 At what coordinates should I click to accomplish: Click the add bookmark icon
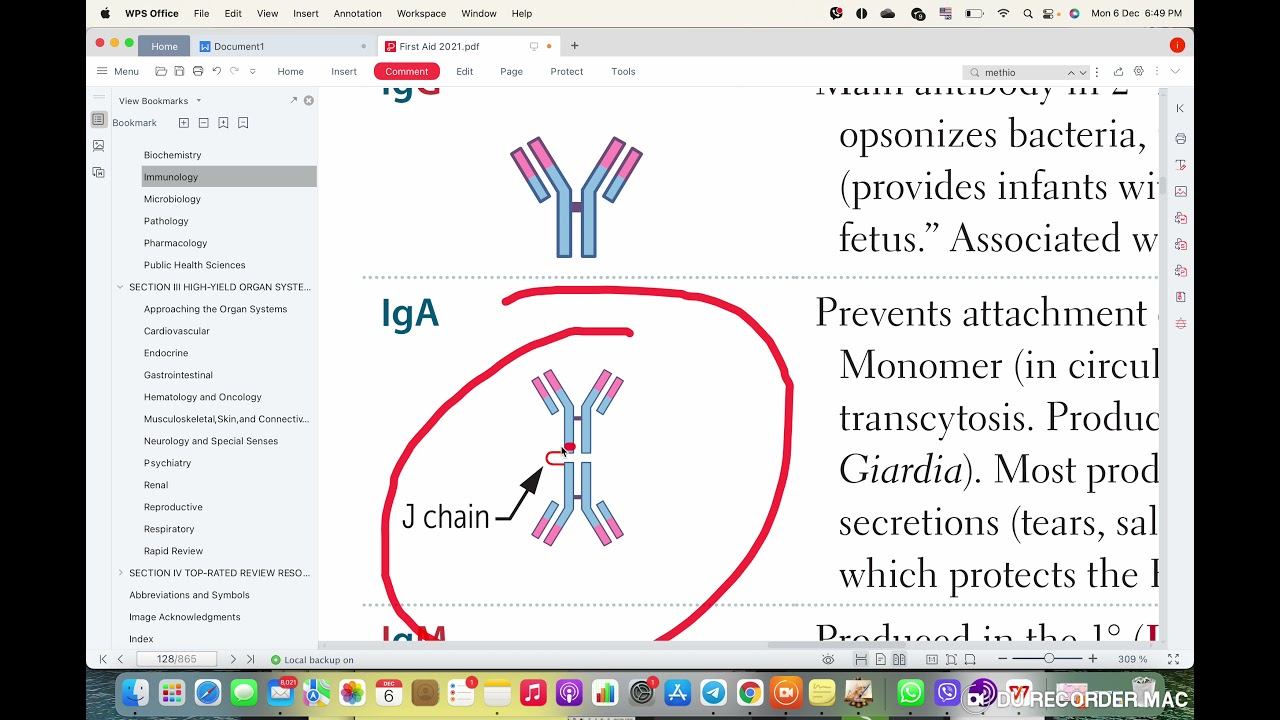click(x=223, y=123)
